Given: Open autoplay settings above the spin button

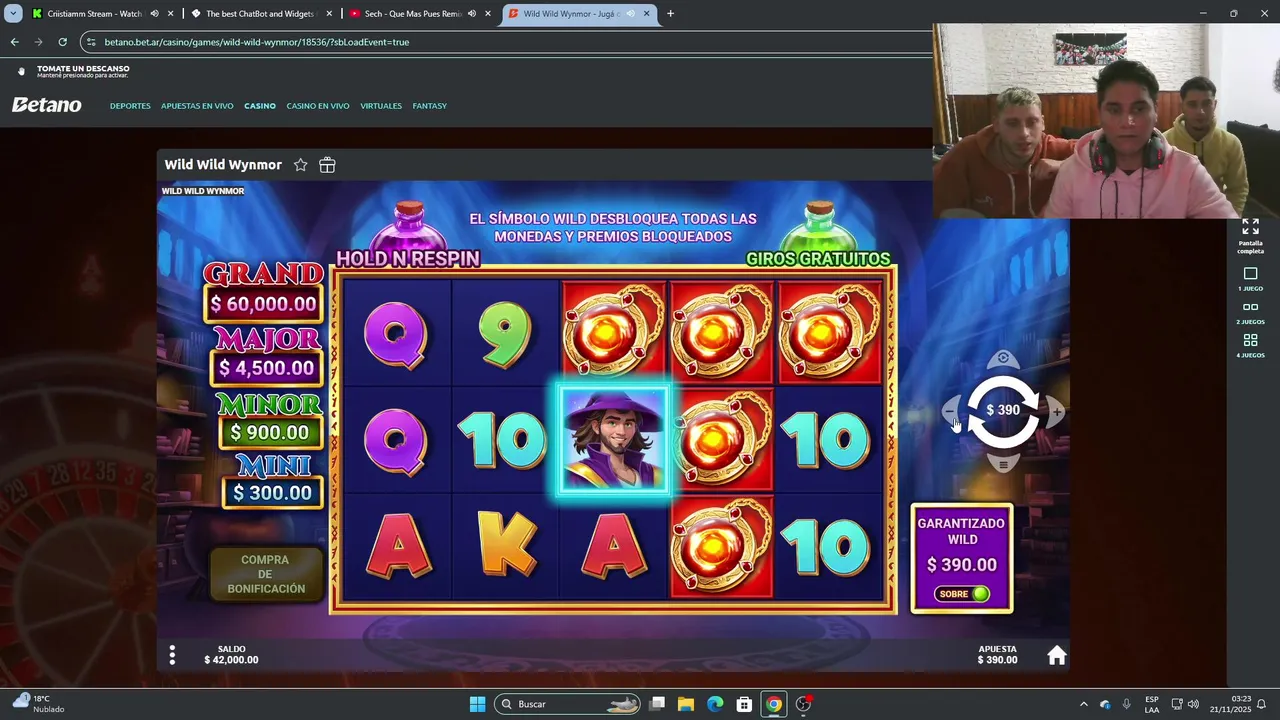Looking at the screenshot, I should coord(1003,358).
